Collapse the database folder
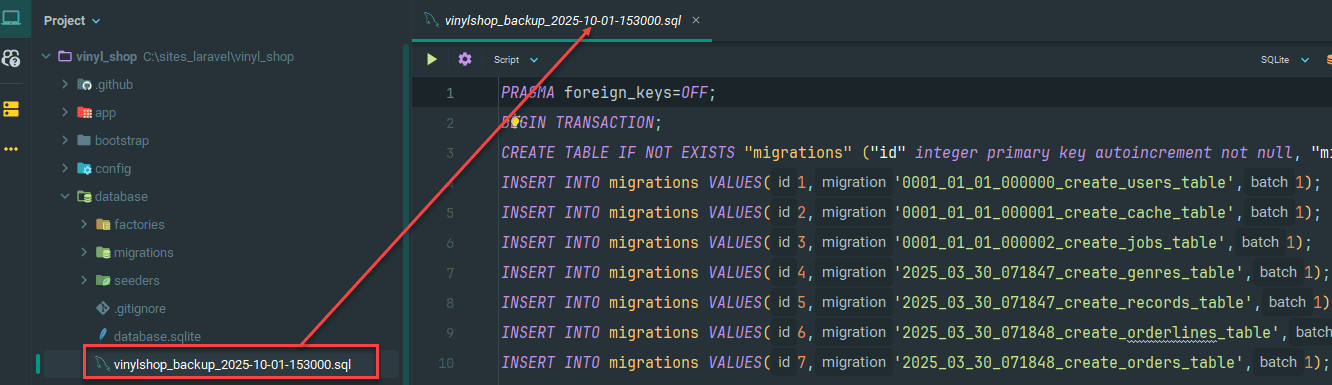Screen dimensions: 1332x385 tap(65, 196)
